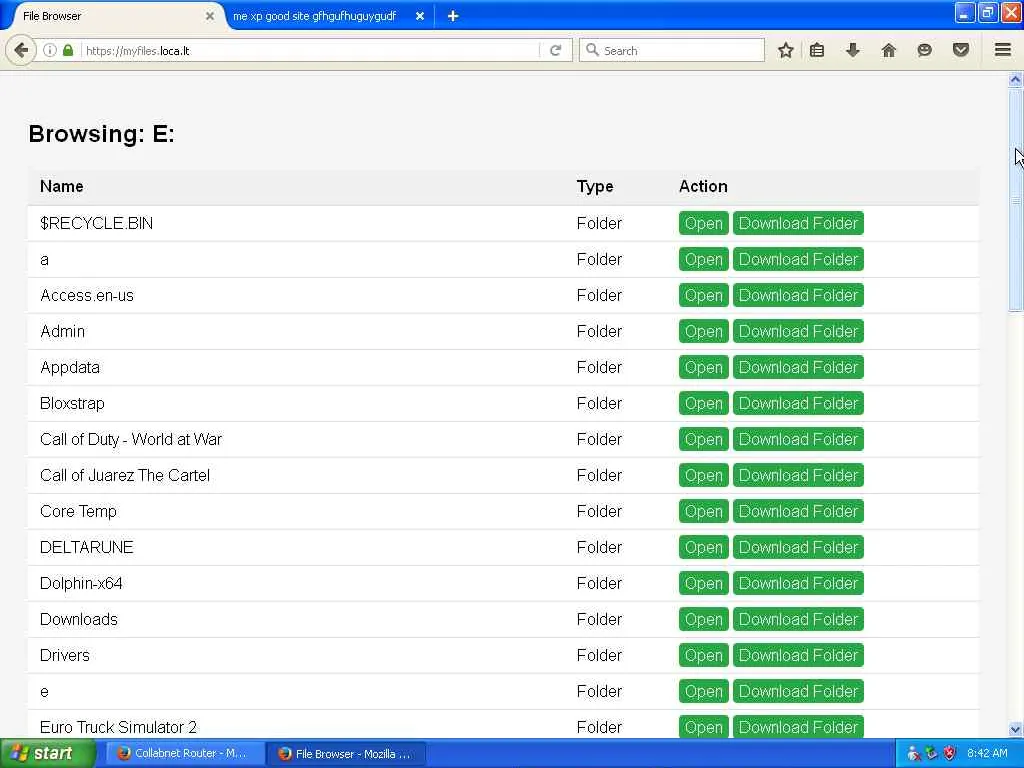Download the Bloxstrap folder
1024x768 pixels.
[798, 403]
